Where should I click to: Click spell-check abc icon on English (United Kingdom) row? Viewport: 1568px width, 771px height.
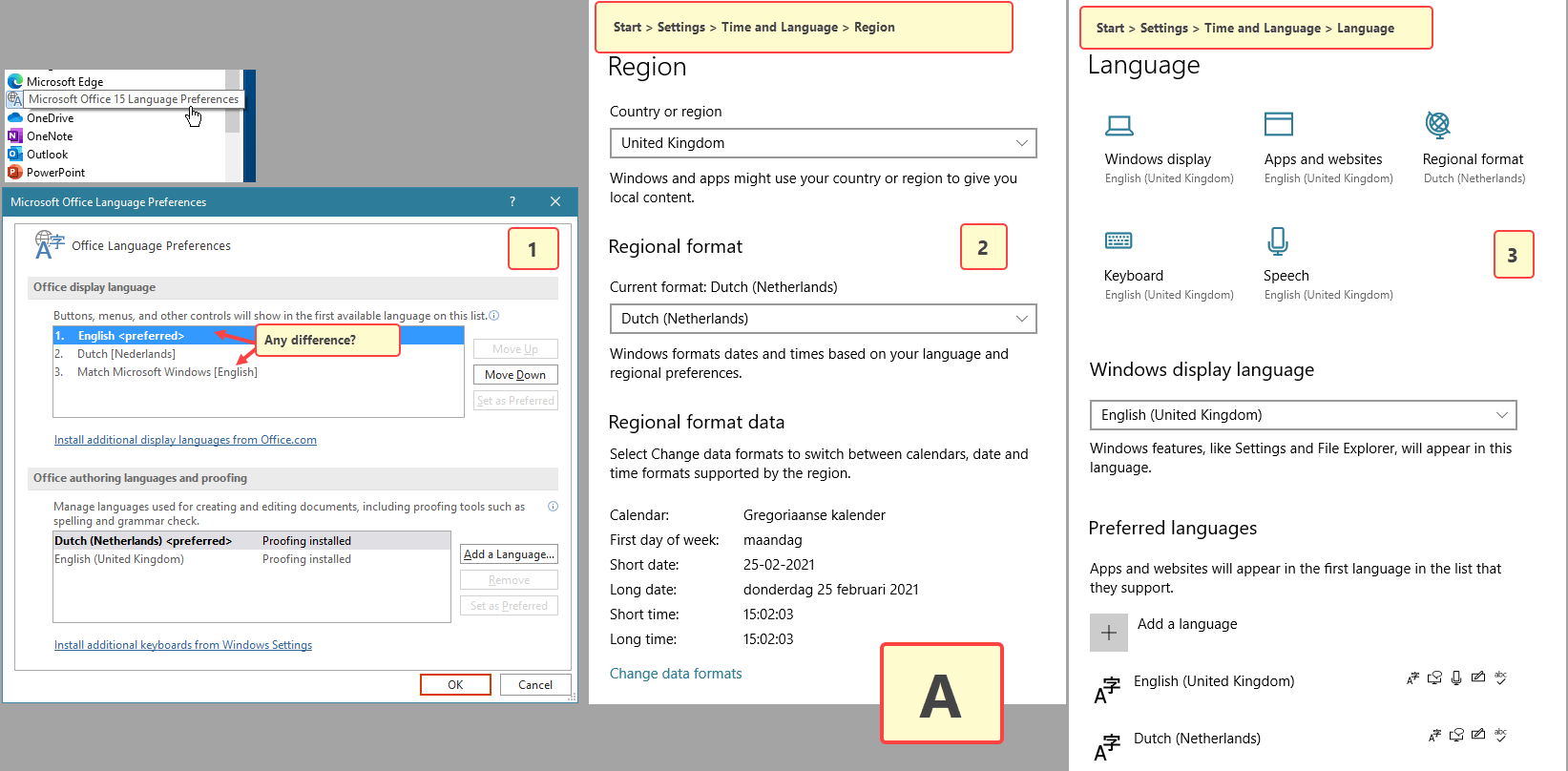pos(1500,677)
